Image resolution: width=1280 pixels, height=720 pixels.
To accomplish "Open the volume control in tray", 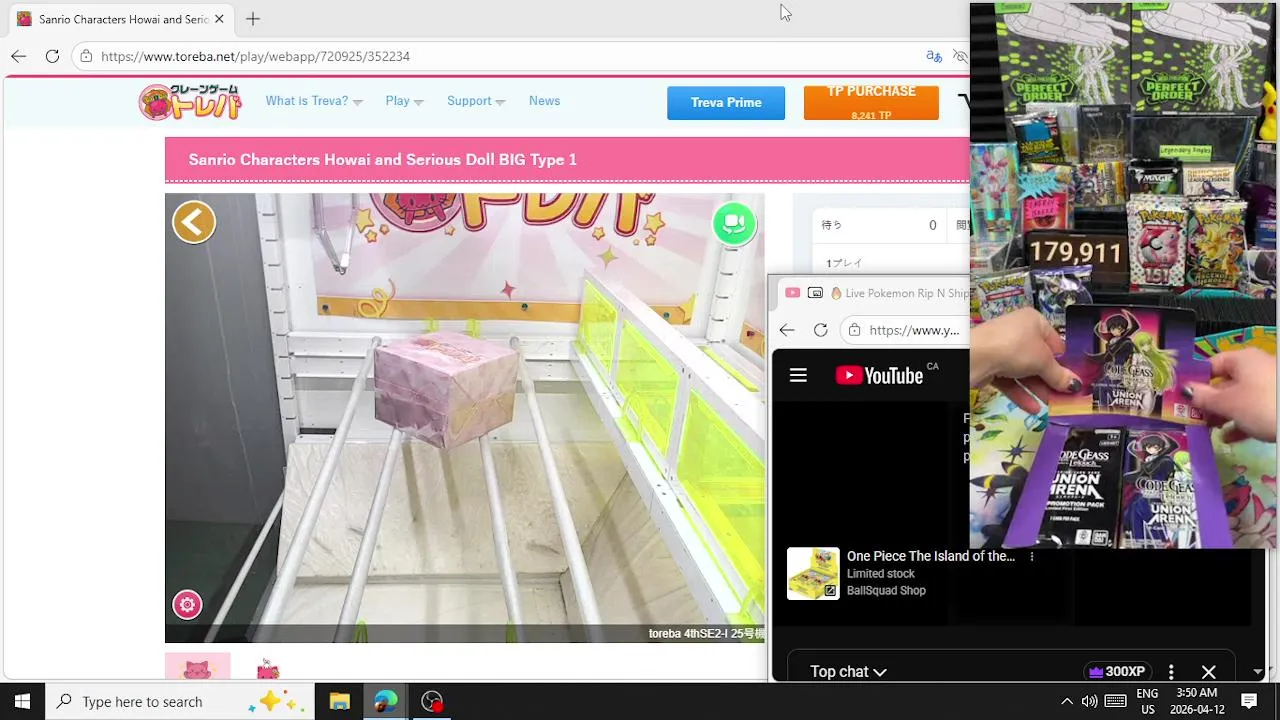I will click(1089, 701).
